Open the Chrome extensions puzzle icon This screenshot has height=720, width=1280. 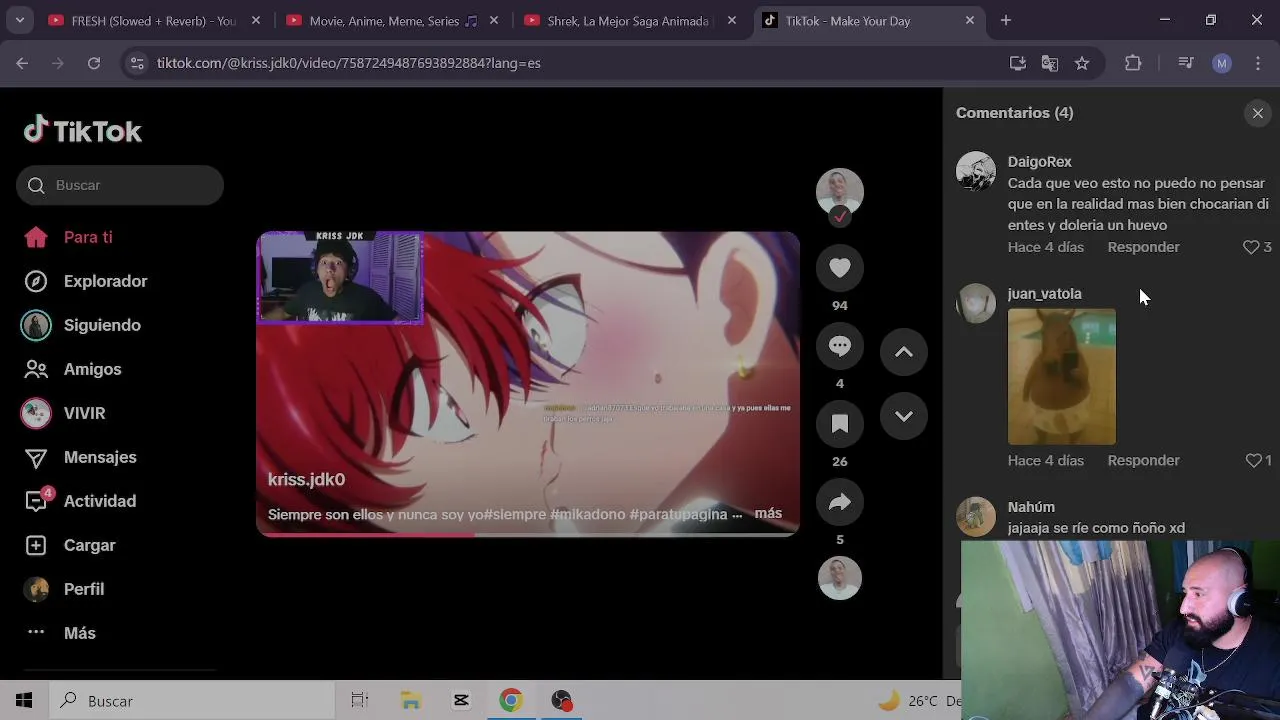1133,63
